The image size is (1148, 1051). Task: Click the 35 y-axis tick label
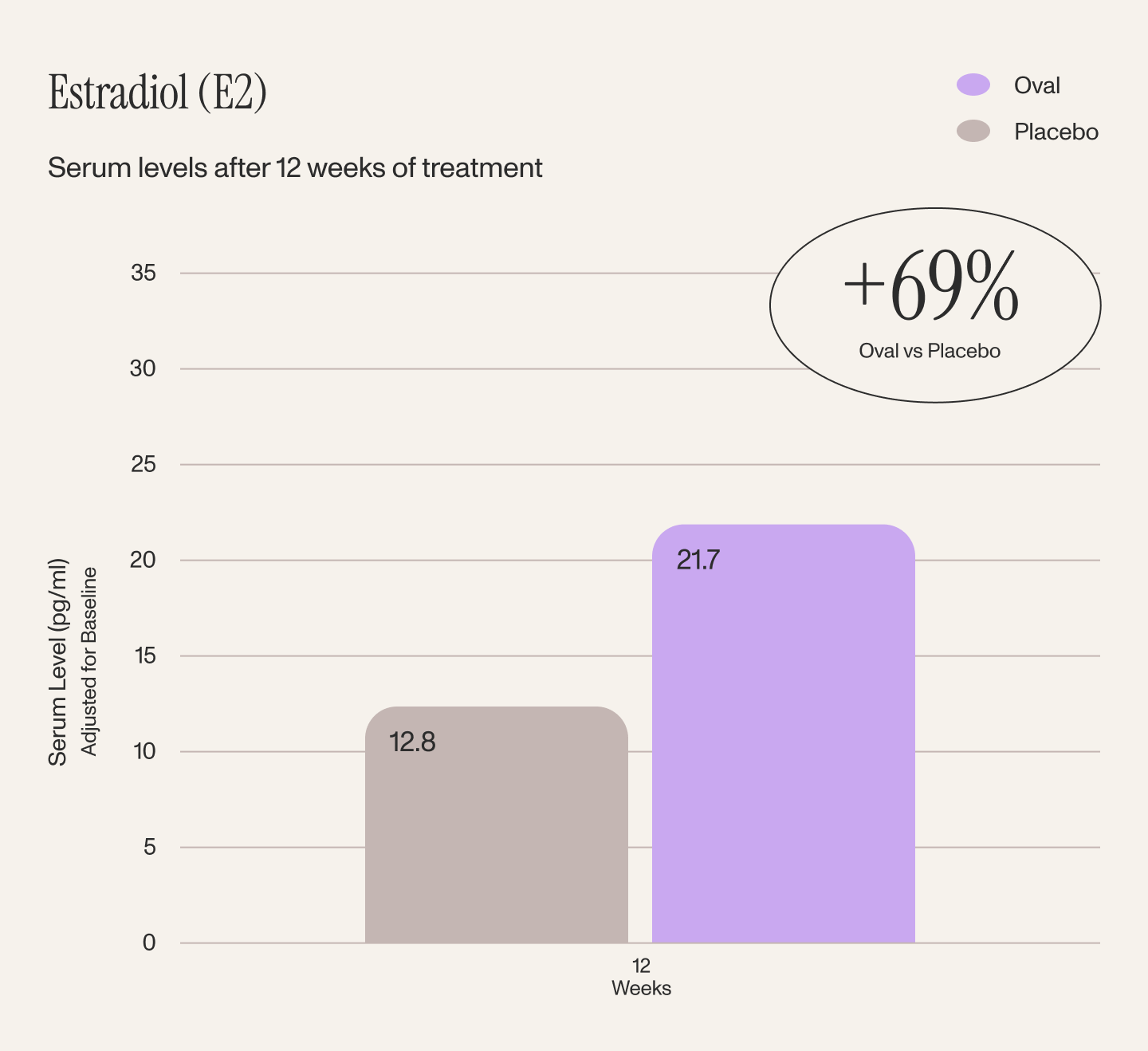pyautogui.click(x=143, y=273)
